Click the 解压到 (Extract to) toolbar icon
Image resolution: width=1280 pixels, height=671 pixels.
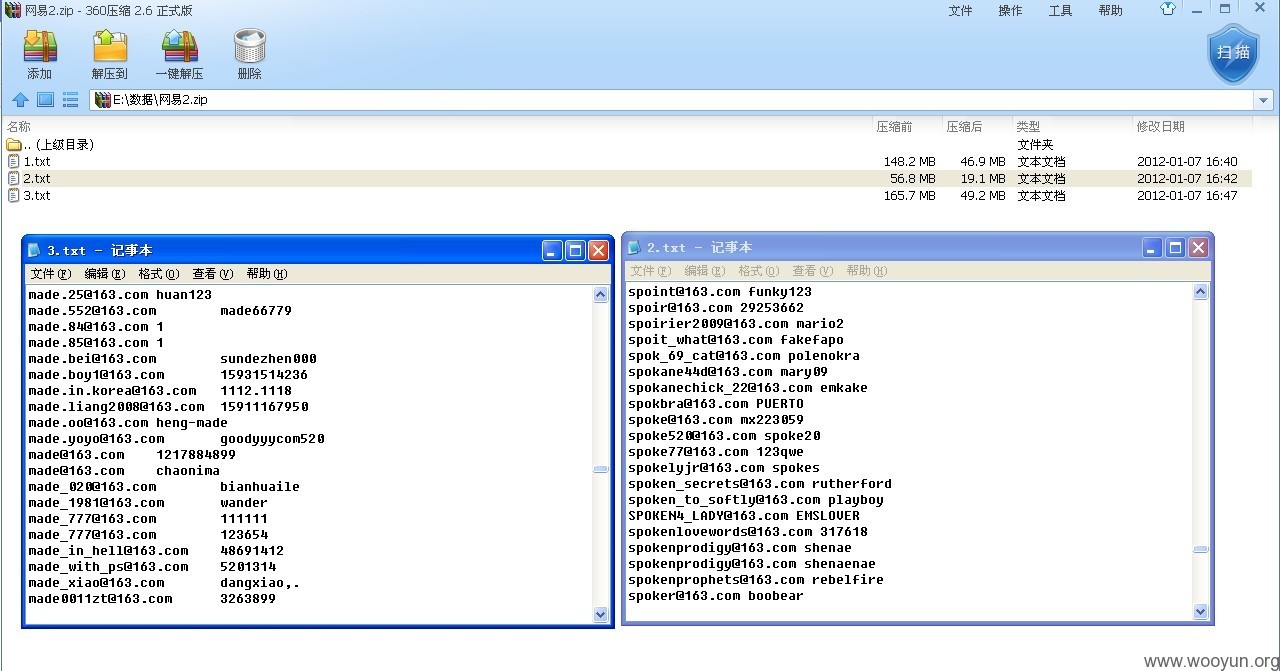[x=110, y=46]
